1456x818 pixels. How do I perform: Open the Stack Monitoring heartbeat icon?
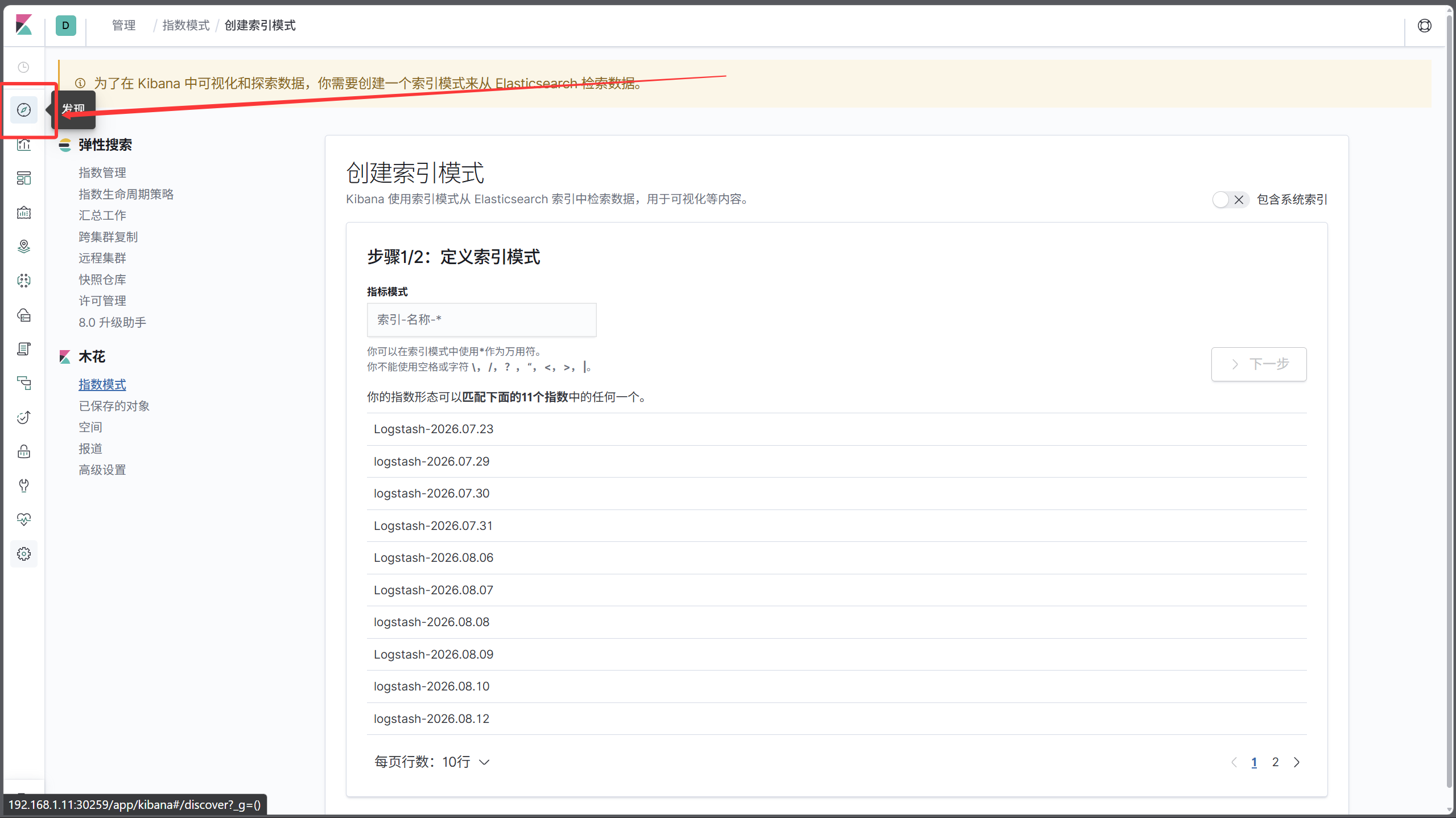pos(24,520)
